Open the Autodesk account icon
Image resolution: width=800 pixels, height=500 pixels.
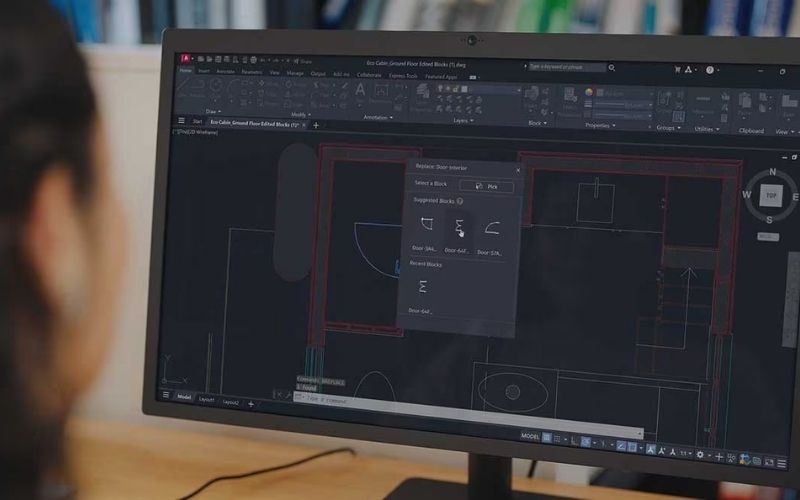pyautogui.click(x=689, y=69)
